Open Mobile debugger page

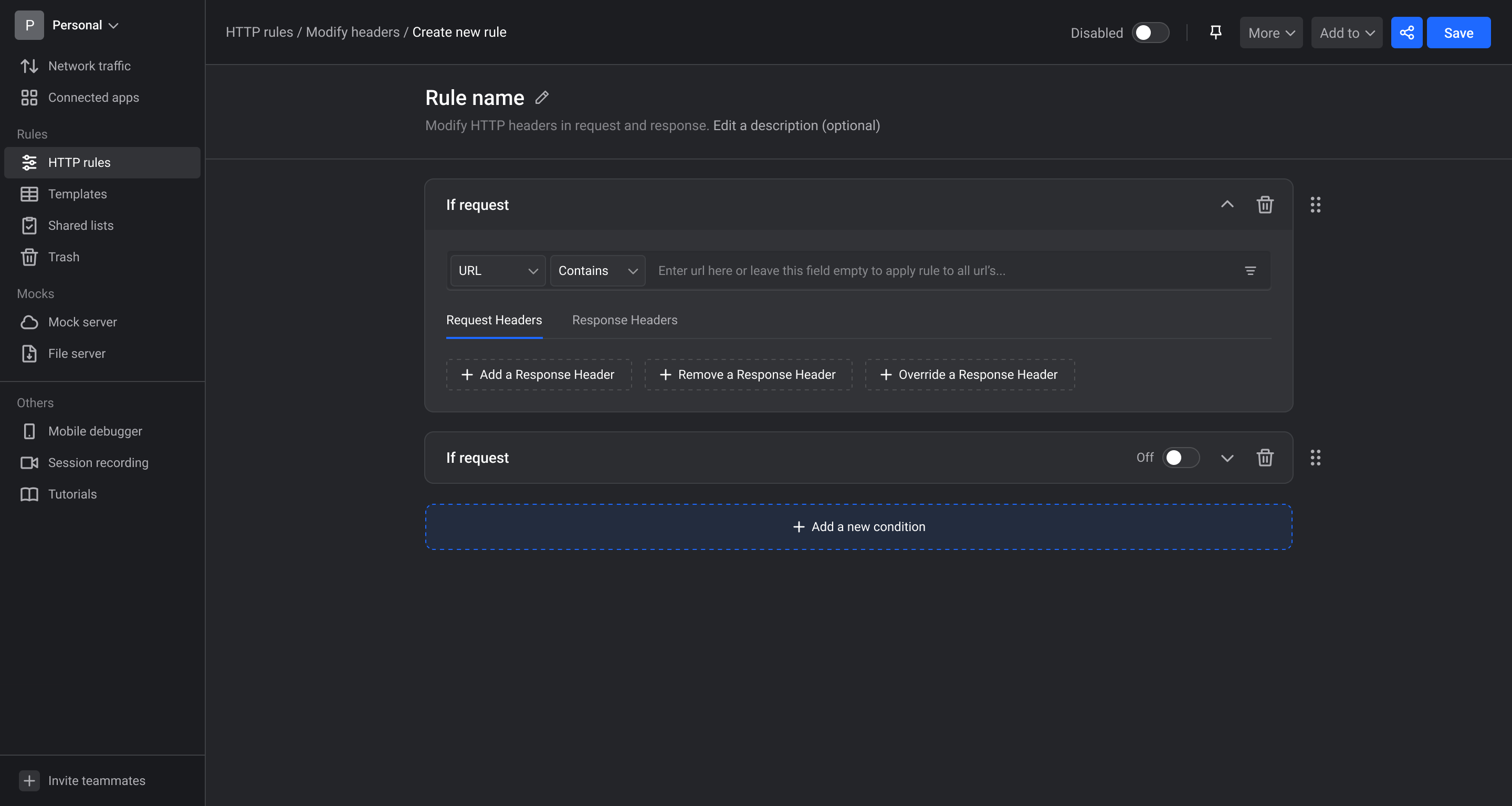[102, 431]
